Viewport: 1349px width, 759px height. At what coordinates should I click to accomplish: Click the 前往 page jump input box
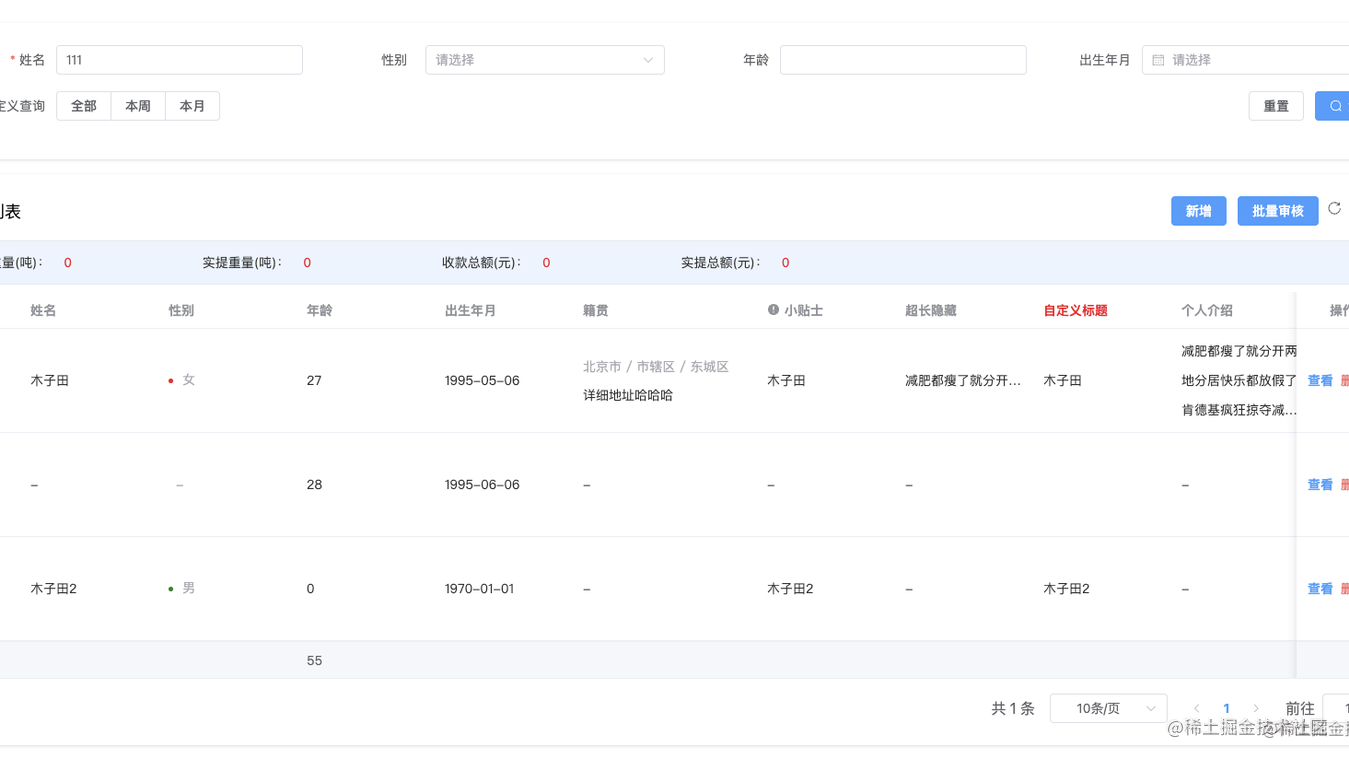coord(1338,708)
